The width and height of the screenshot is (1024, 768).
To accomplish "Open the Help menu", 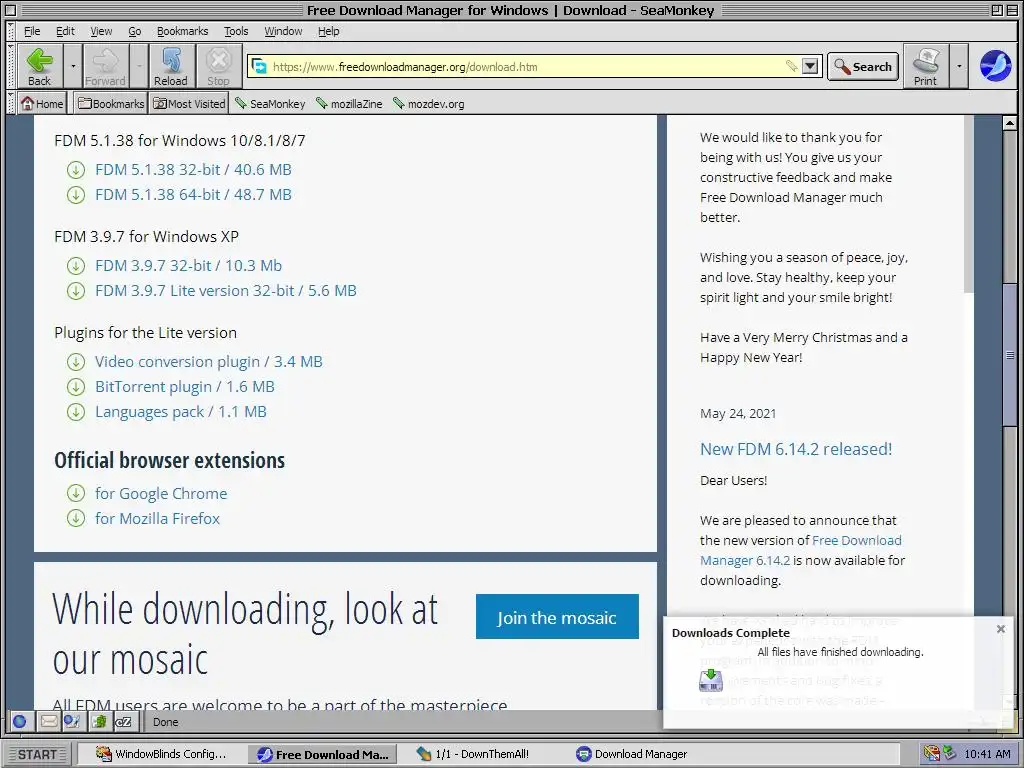I will click(328, 31).
